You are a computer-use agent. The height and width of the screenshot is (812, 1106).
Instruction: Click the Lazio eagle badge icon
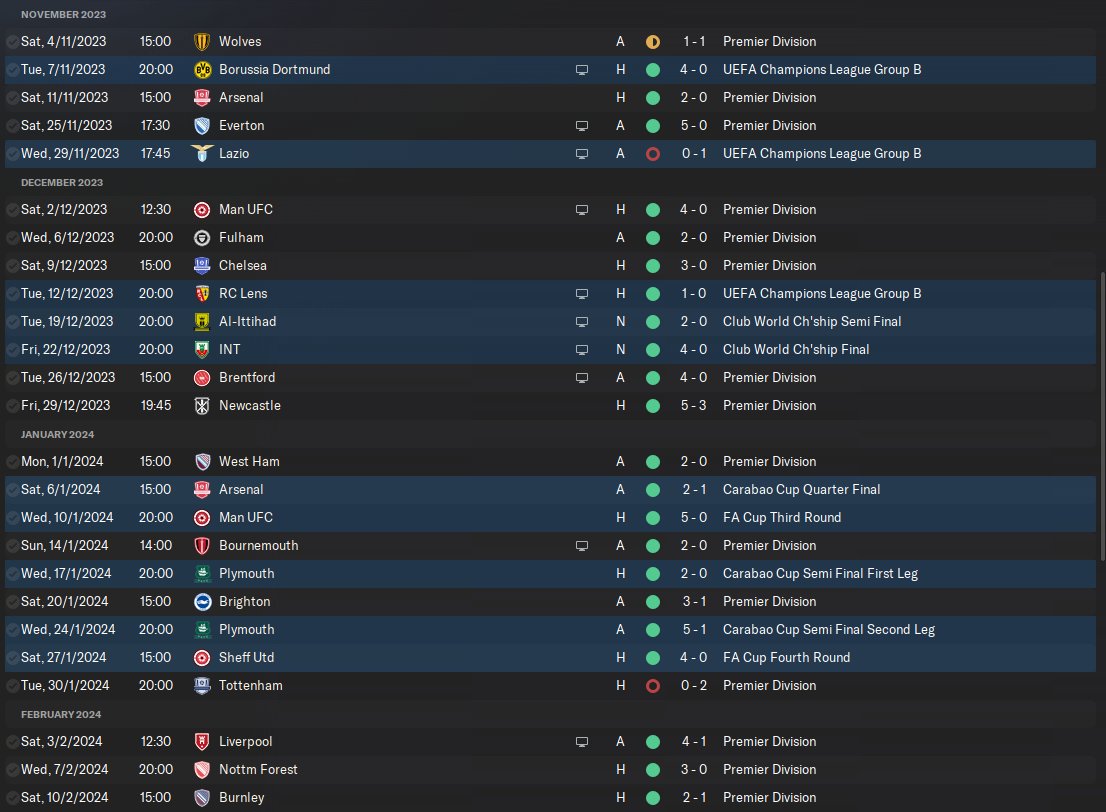tap(202, 154)
